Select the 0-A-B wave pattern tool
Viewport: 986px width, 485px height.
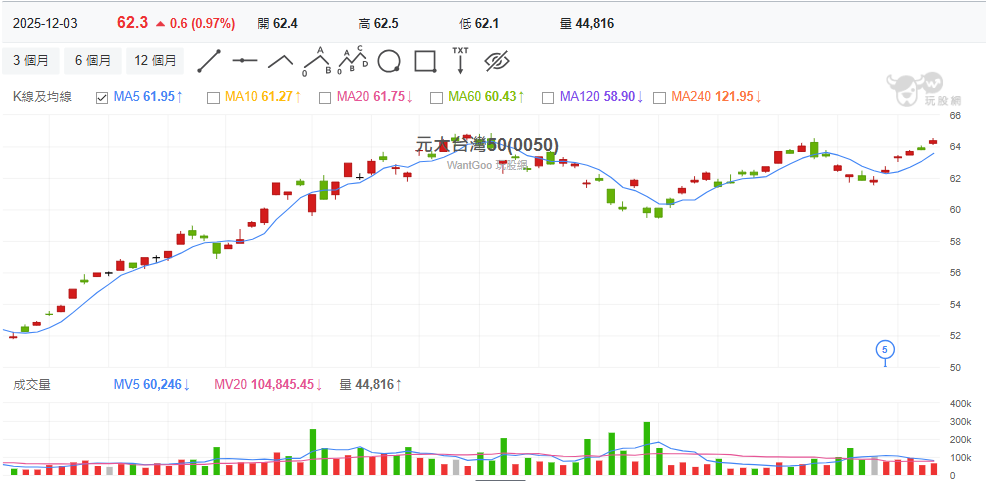coord(317,61)
